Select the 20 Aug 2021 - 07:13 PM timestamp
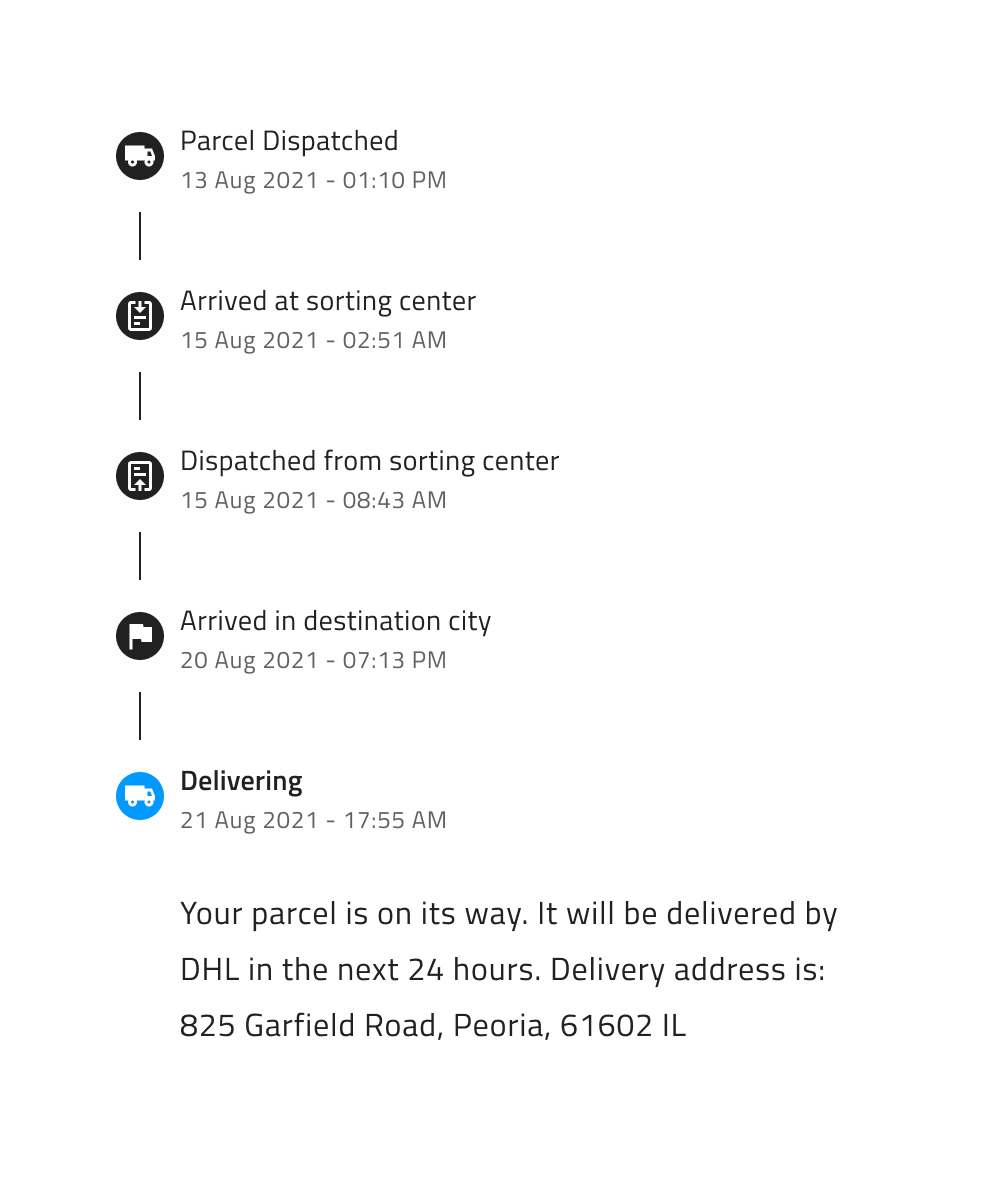This screenshot has width=1000, height=1184. tap(313, 660)
